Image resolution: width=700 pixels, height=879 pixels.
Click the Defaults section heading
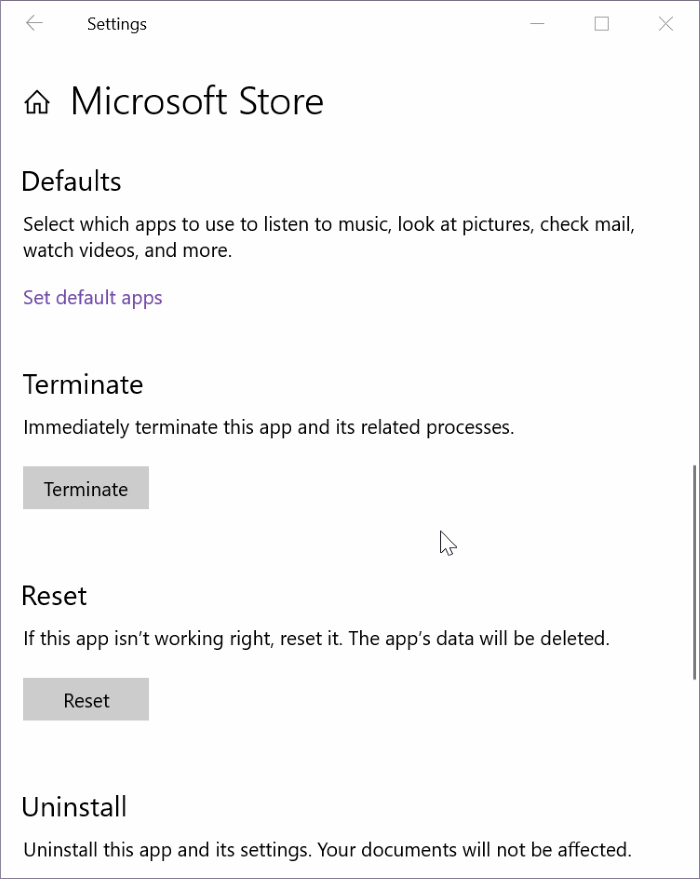71,181
